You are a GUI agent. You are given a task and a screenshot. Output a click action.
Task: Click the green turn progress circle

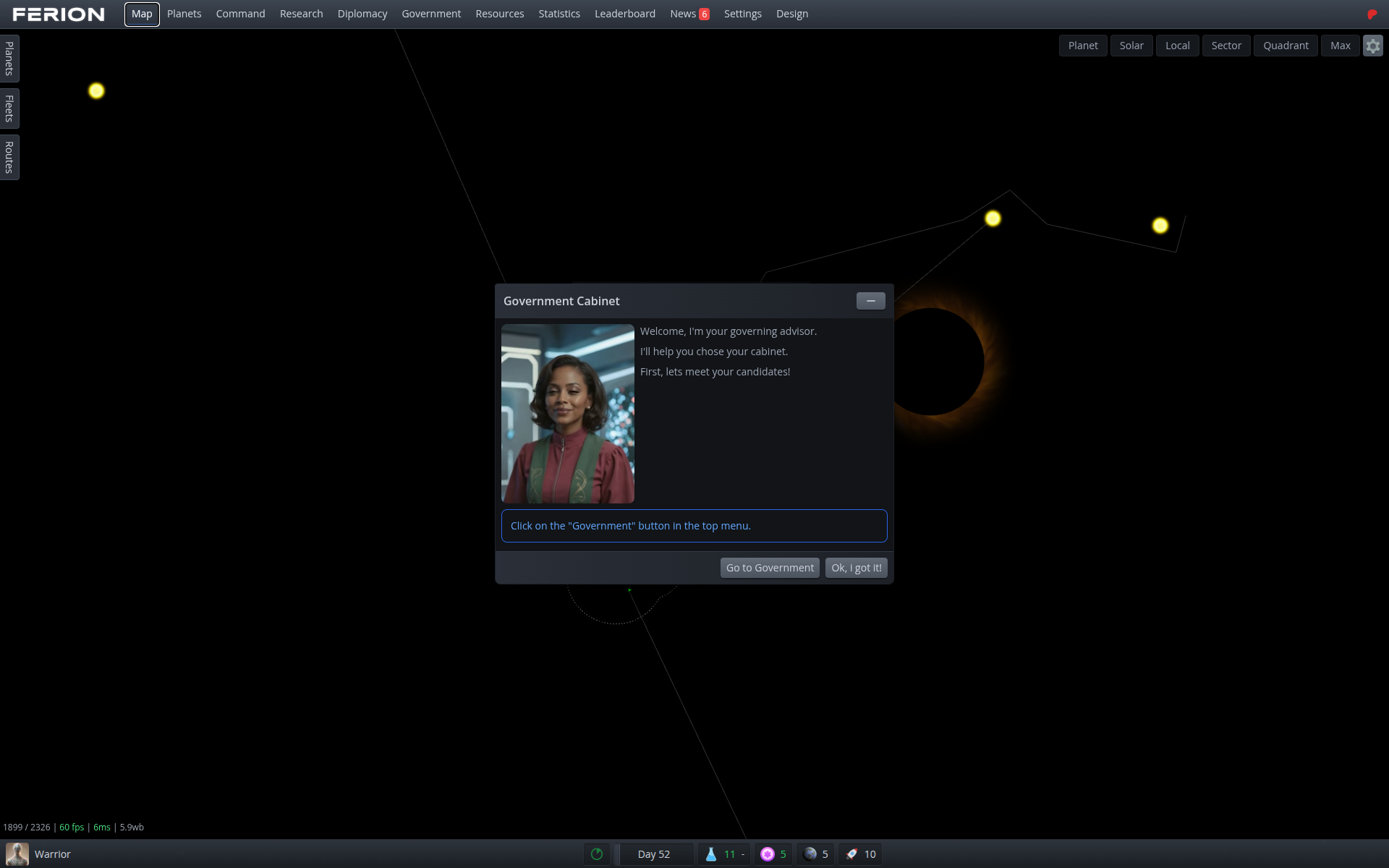click(x=596, y=854)
